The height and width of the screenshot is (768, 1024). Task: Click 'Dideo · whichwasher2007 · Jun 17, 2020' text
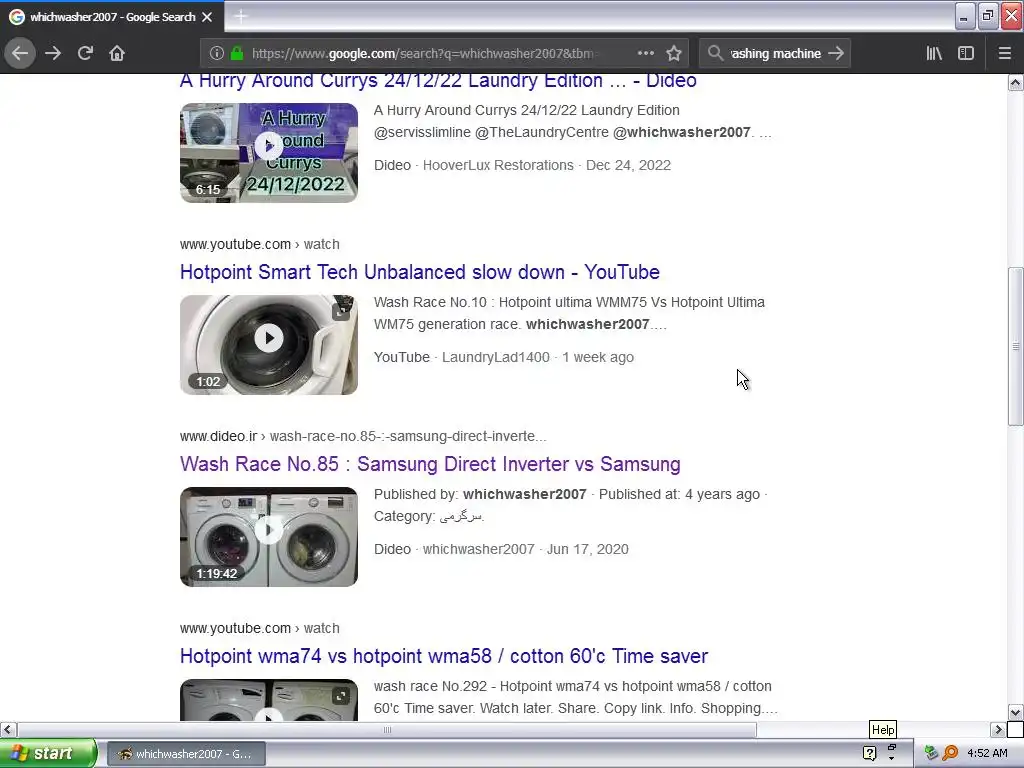coord(501,549)
